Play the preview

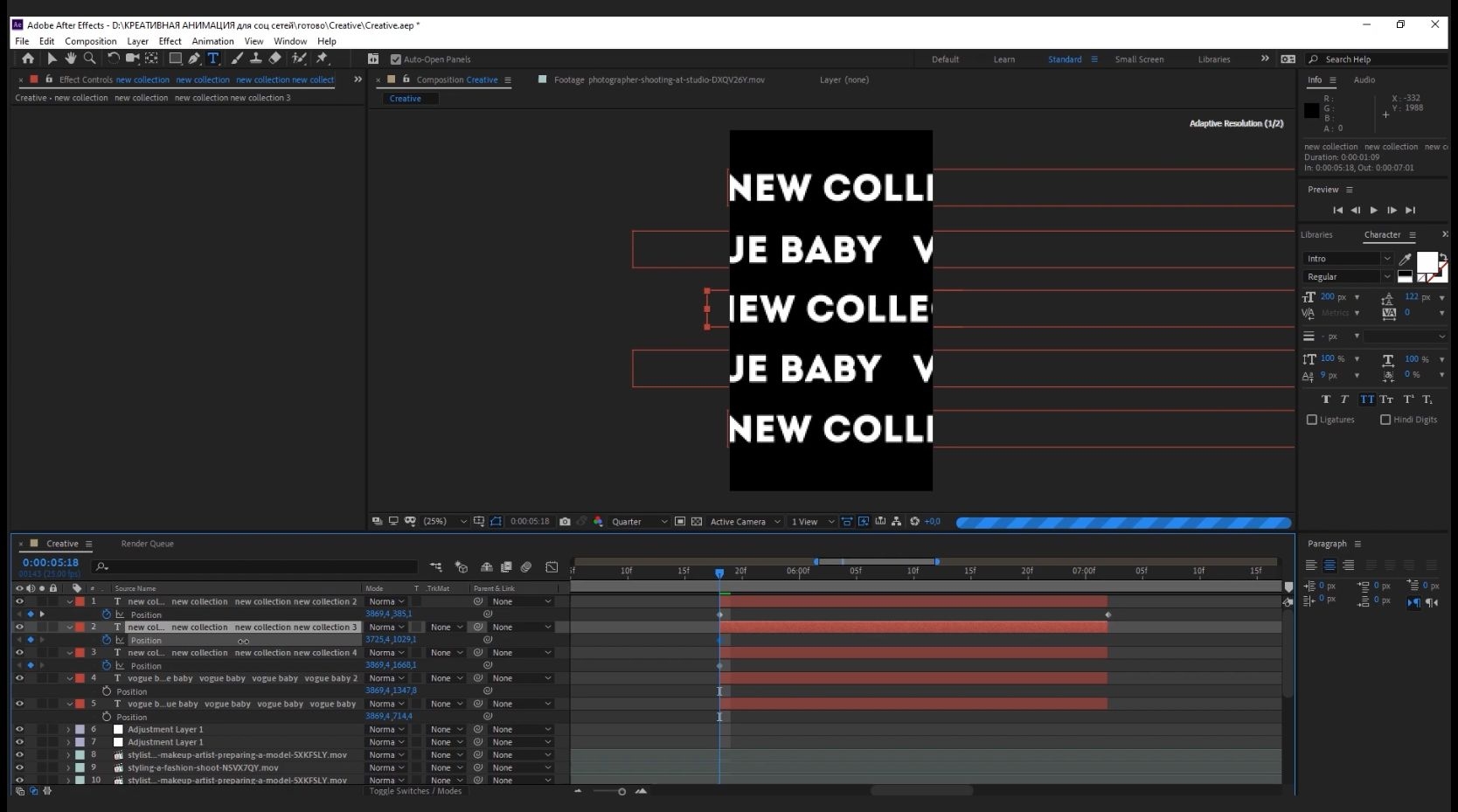1373,210
